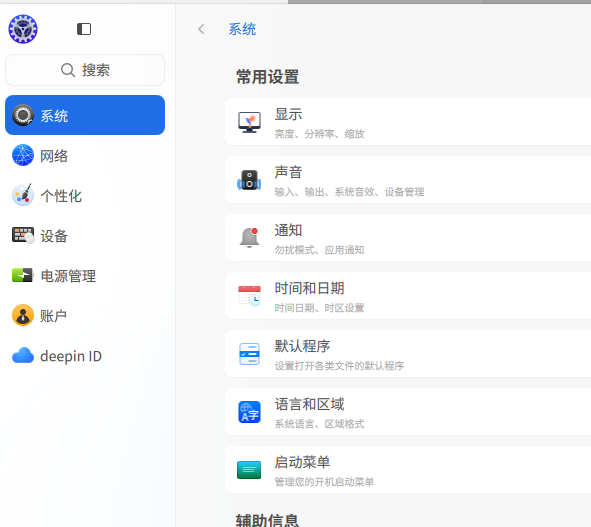Open the 声音 speaker icon
This screenshot has height=527, width=591.
pyautogui.click(x=249, y=180)
